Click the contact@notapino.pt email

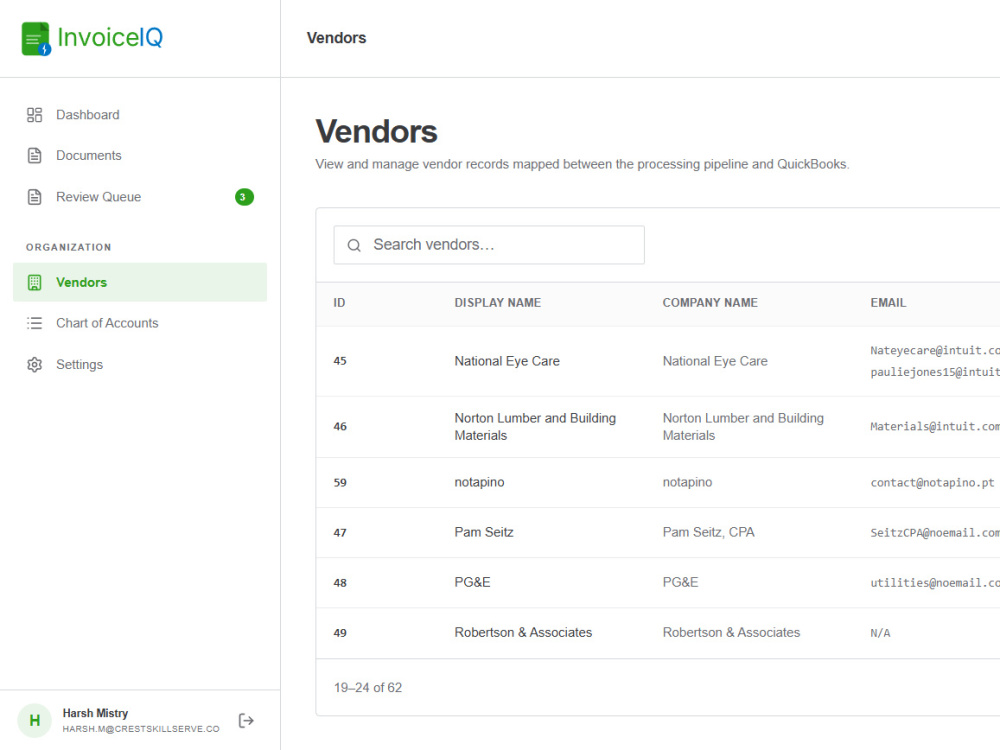point(932,483)
